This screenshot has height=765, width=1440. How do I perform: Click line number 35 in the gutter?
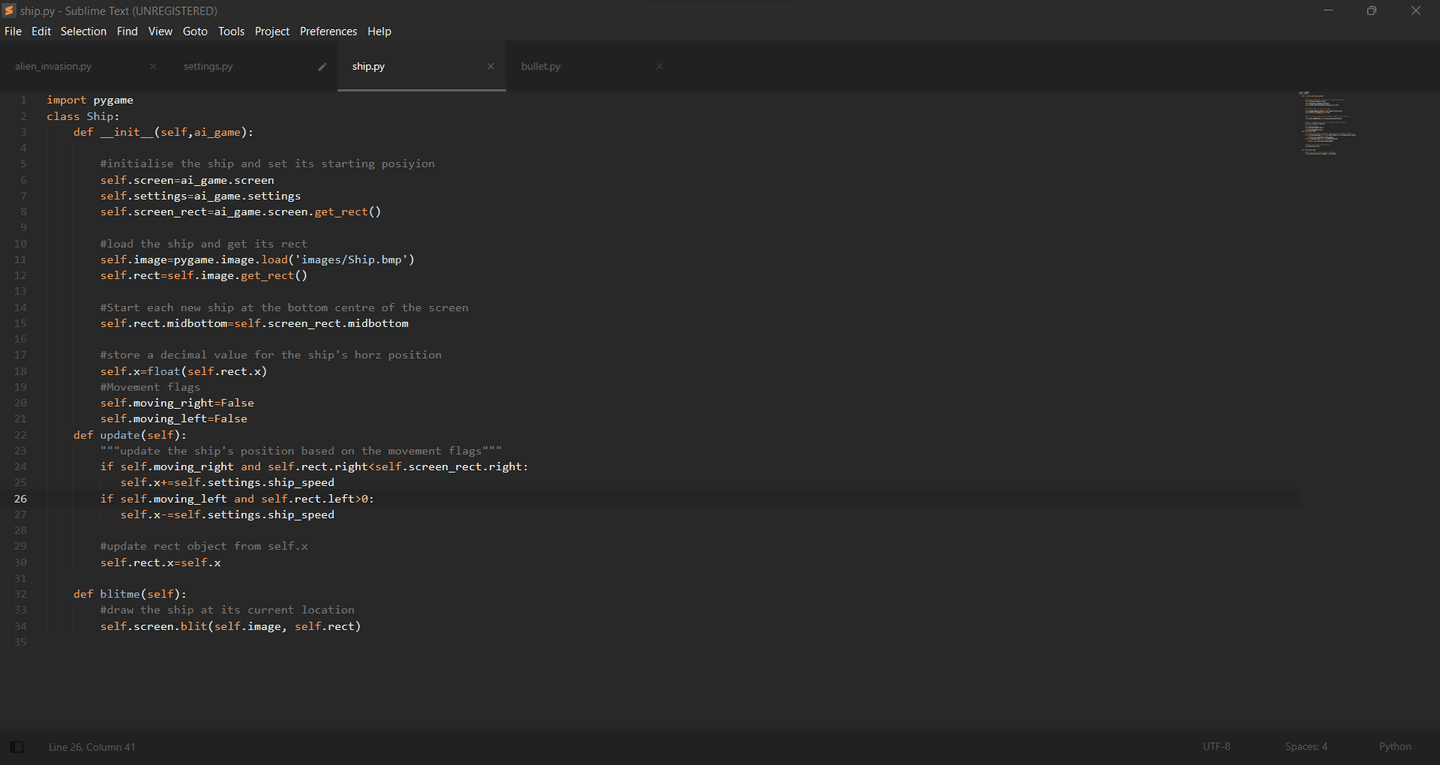click(x=21, y=642)
